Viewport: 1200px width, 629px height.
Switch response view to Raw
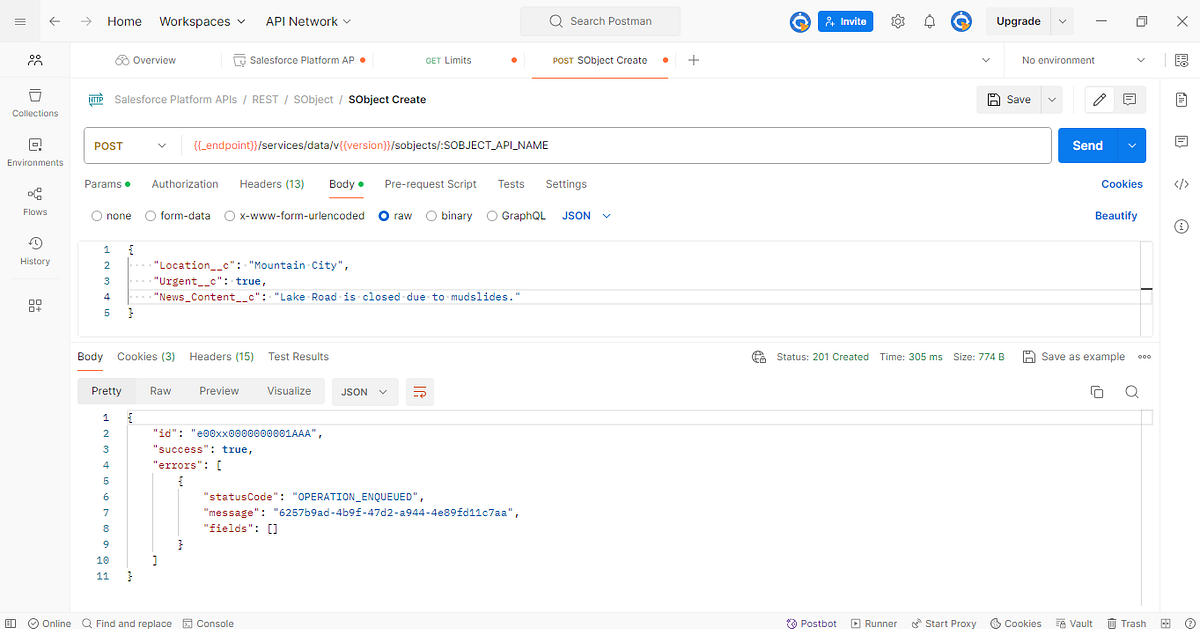[160, 391]
